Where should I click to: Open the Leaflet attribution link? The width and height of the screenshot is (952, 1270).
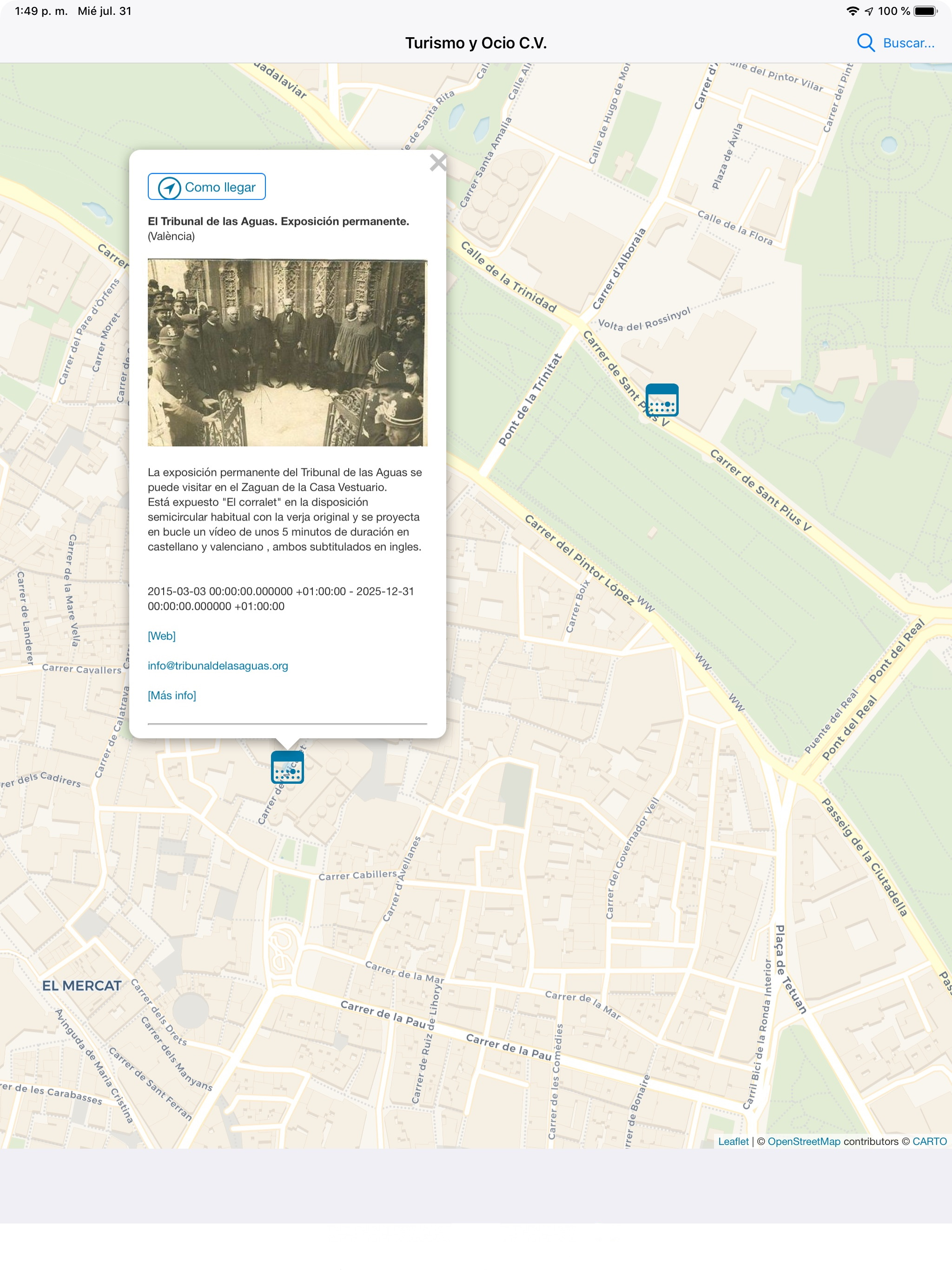tap(733, 1141)
